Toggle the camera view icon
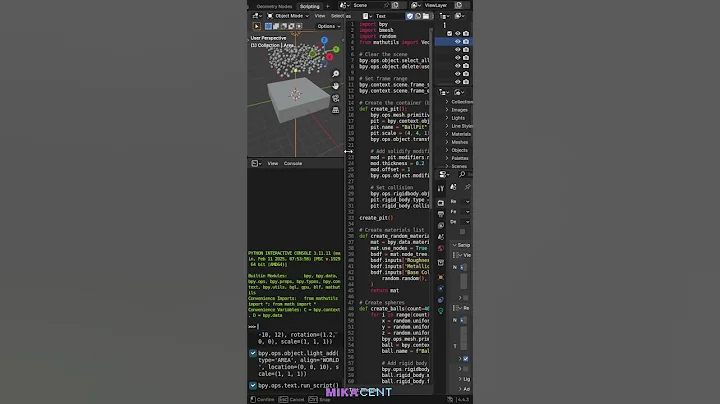Screen dimensions: 720x404 point(336,98)
